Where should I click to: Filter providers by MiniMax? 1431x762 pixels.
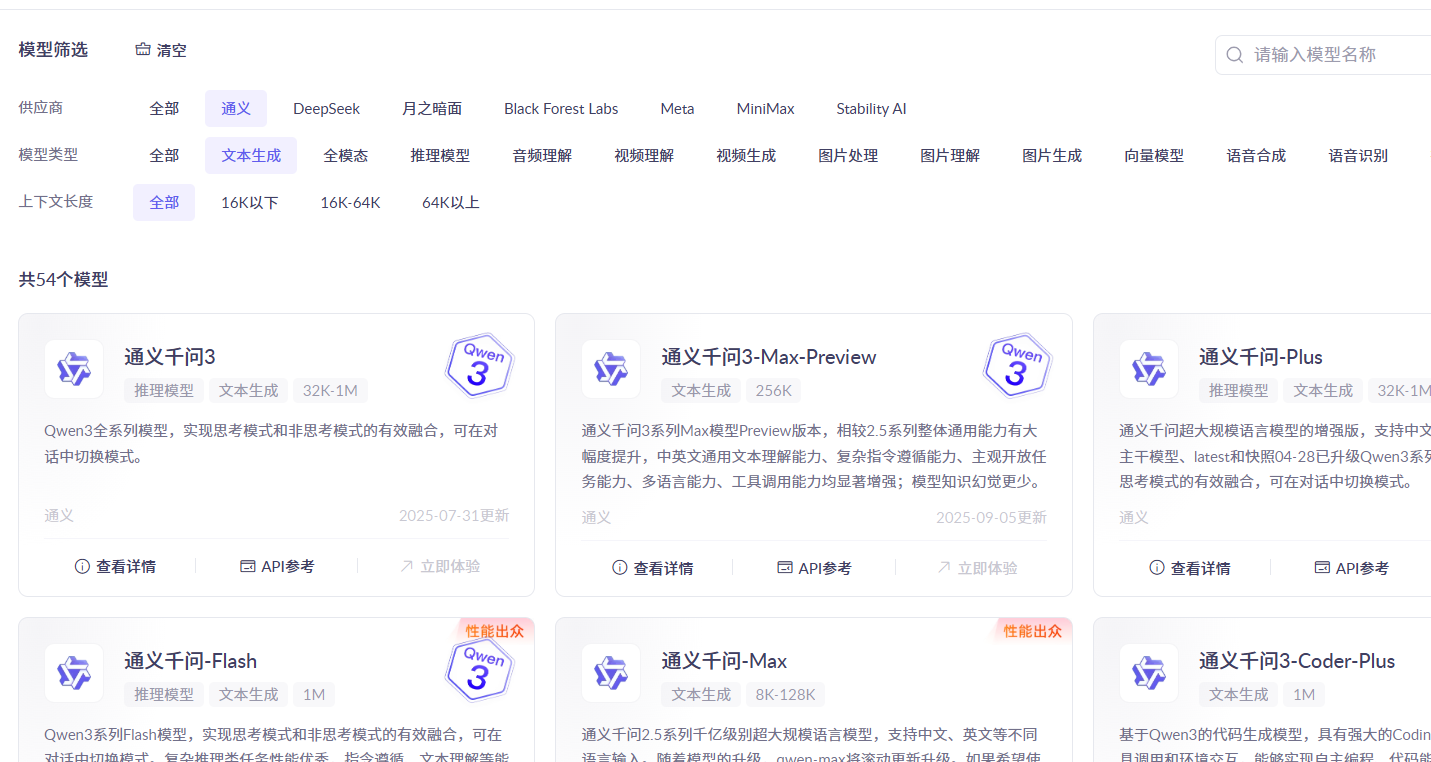coord(766,108)
